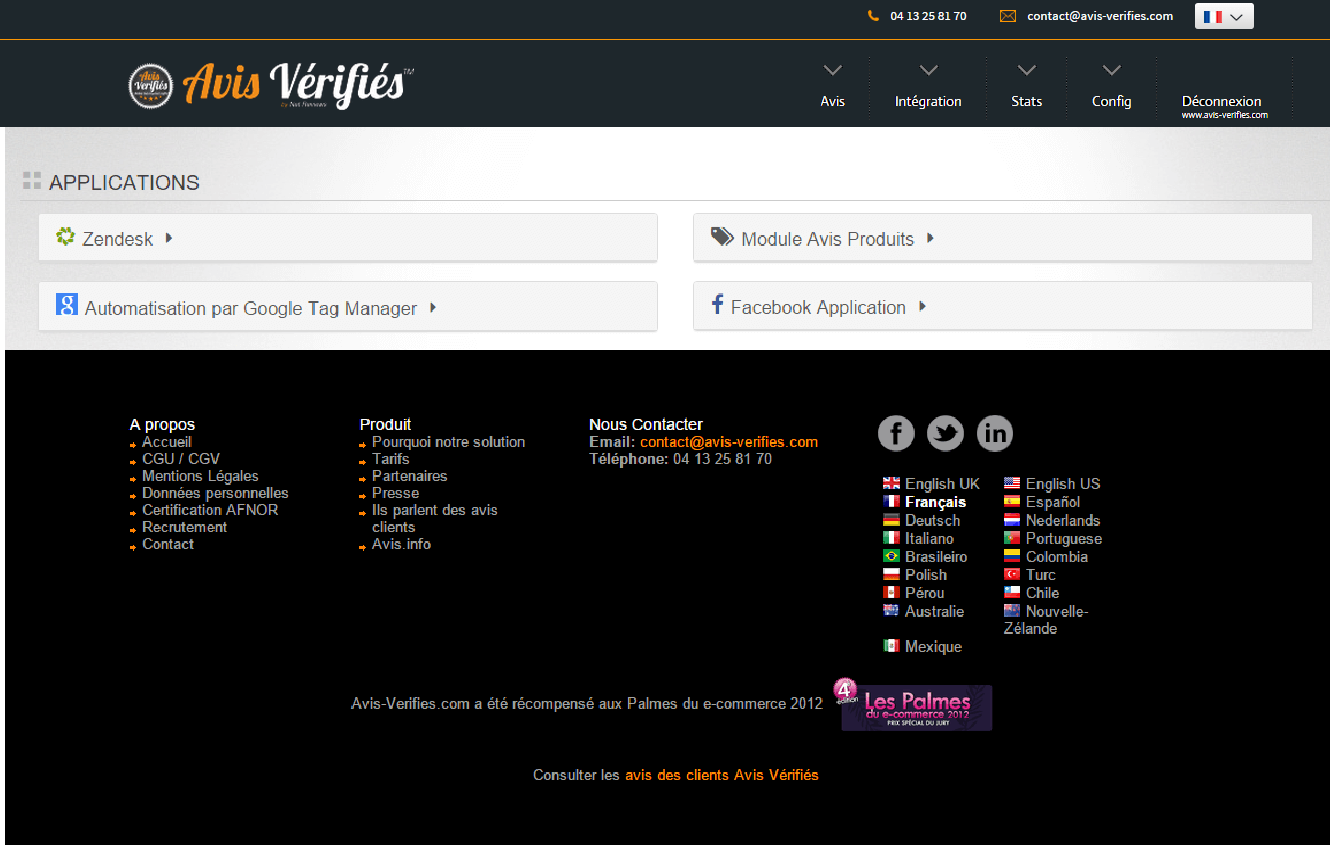Click the Les Palmes e-commerce 2012 badge
Image resolution: width=1330 pixels, height=845 pixels.
click(x=915, y=706)
